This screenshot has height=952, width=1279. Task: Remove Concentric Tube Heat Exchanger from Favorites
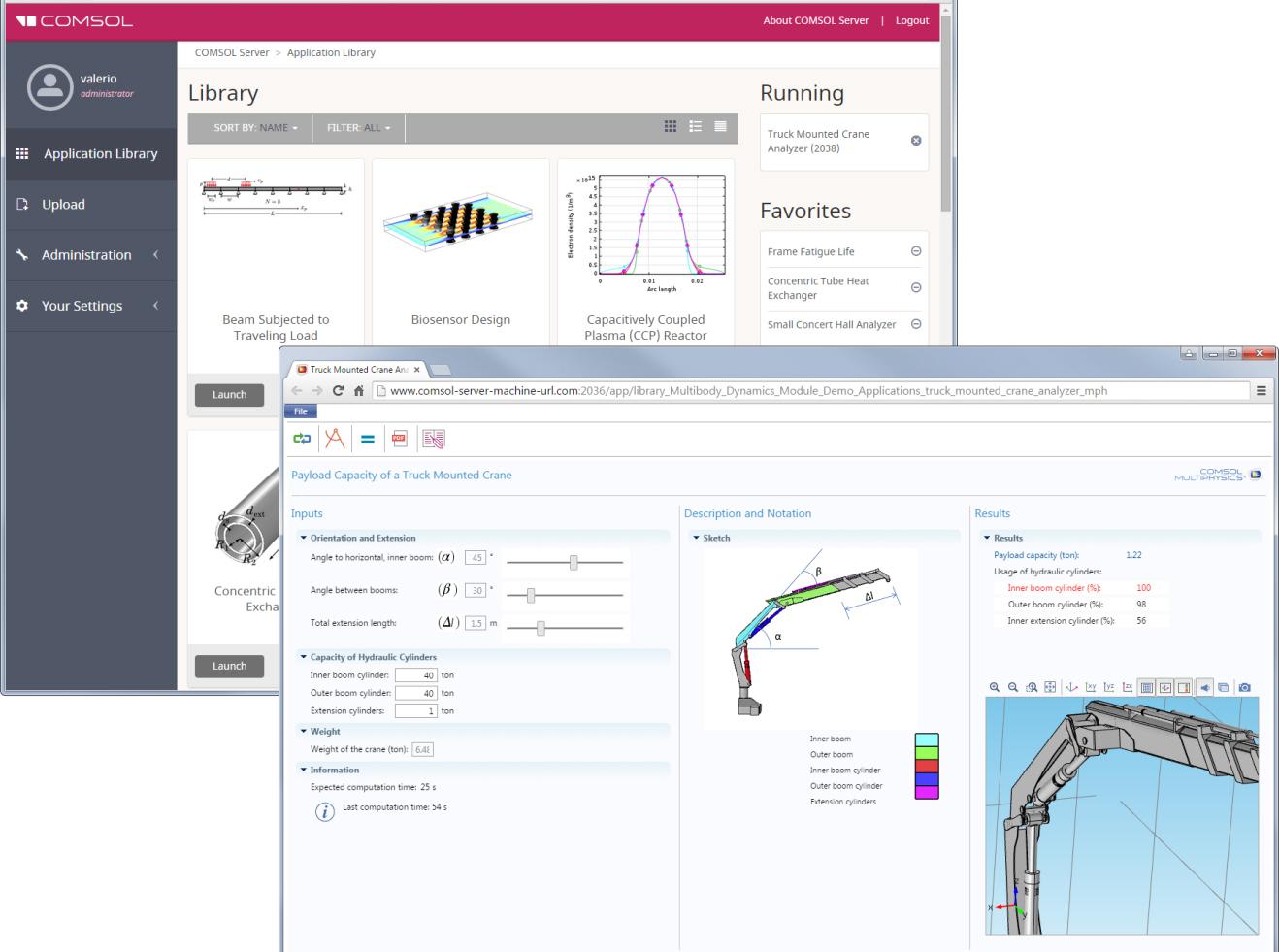pos(915,287)
